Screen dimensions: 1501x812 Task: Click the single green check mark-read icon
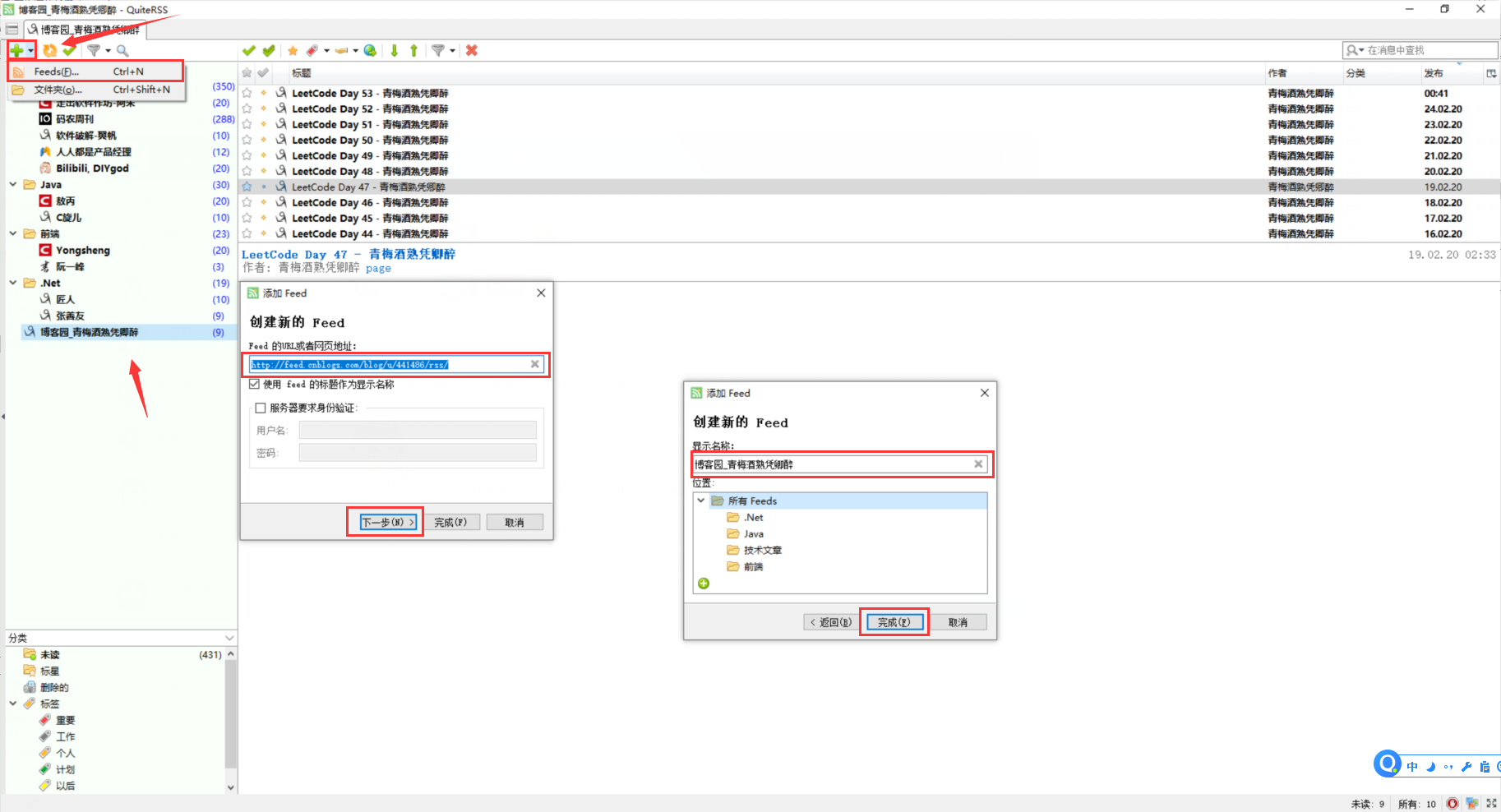pos(249,50)
